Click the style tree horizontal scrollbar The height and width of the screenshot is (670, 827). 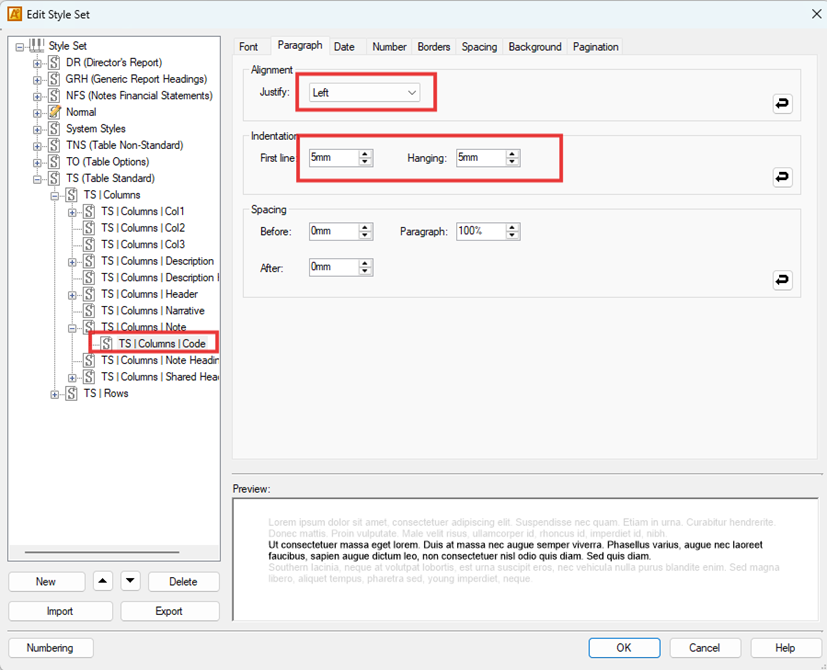[102, 552]
